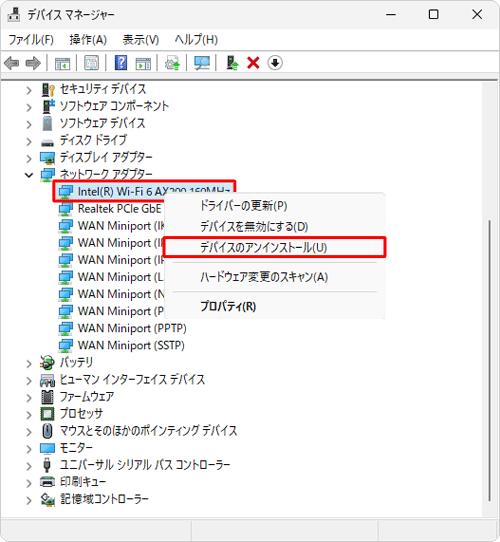
Task: Click the プロセッサ category icon
Action: pos(47,414)
